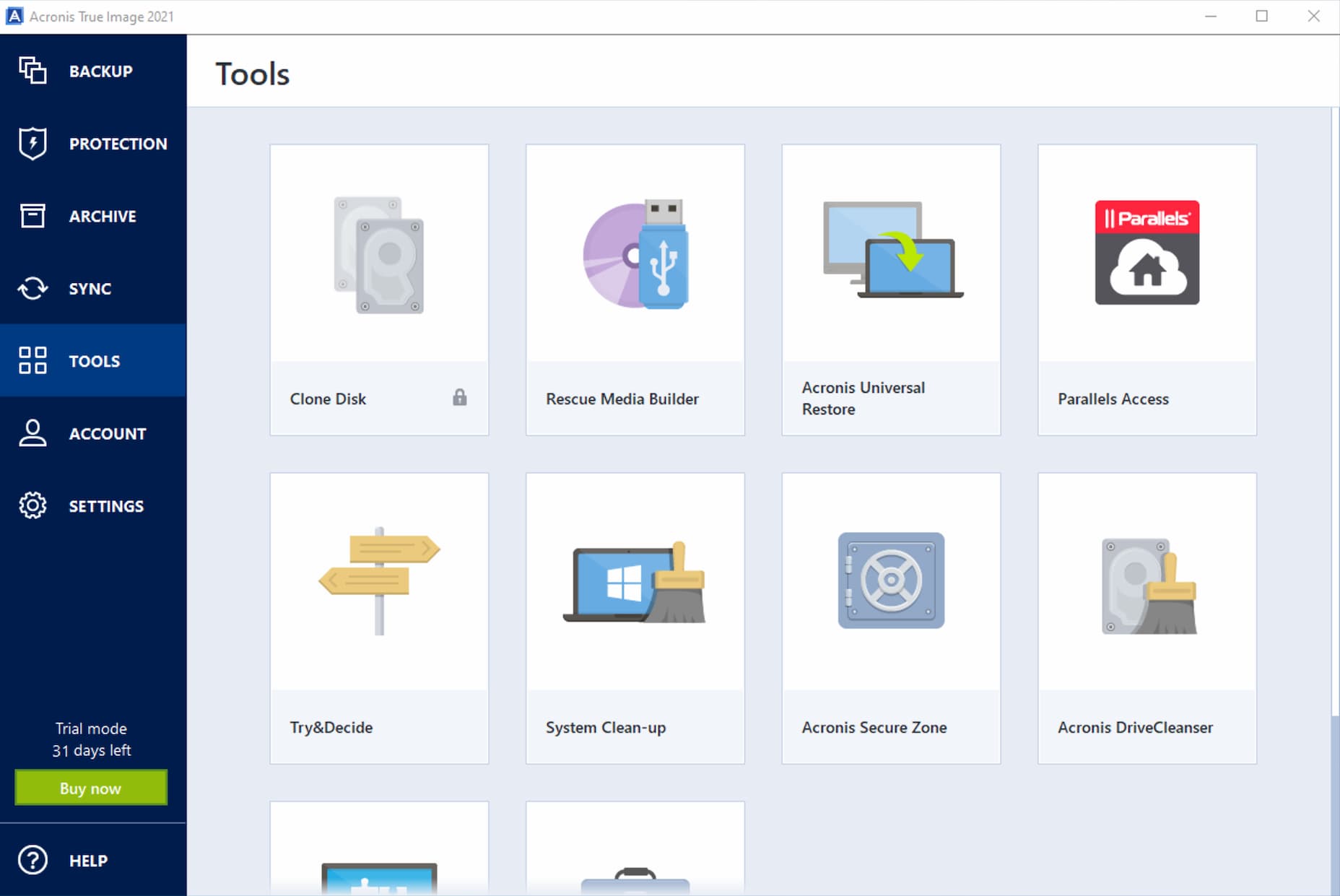Click the Account person icon
Screen dimensions: 1340x896
[x=32, y=432]
